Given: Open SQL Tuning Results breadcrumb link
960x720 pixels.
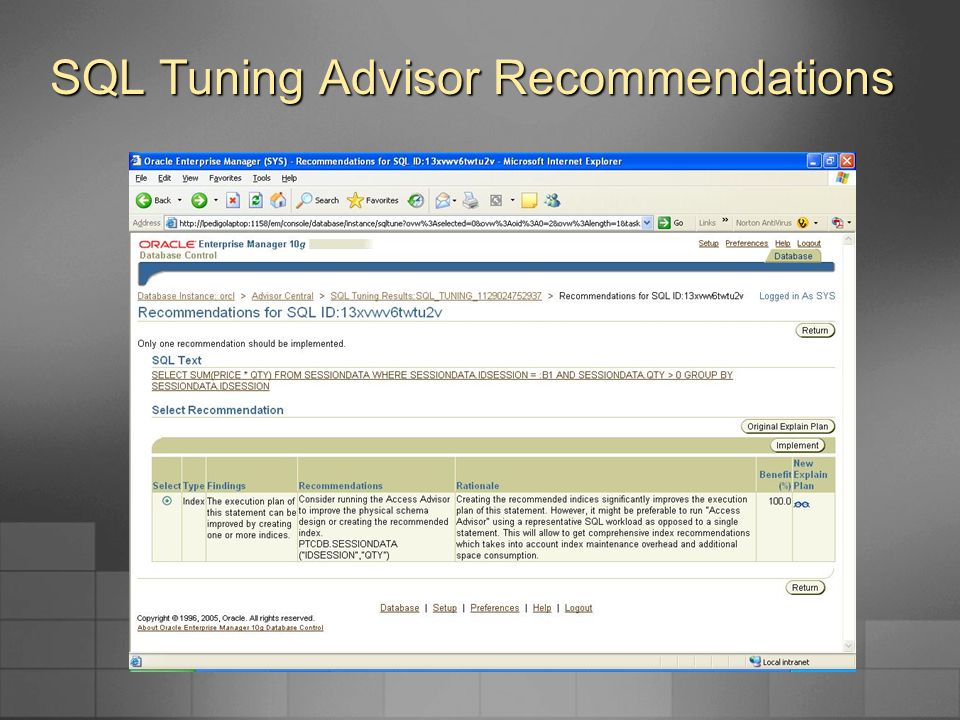Looking at the screenshot, I should click(436, 296).
